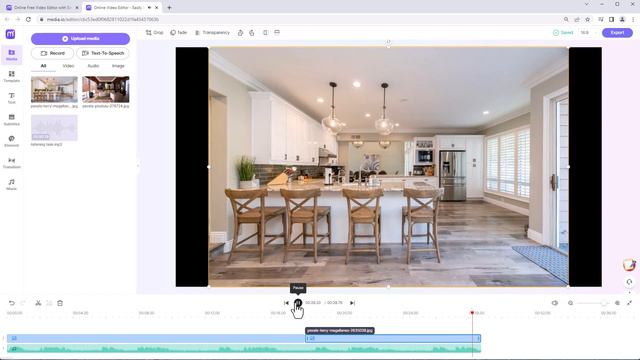Screen dimensions: 640x360
Task: Click the timeline zoom in magnifier
Action: [x=617, y=303]
